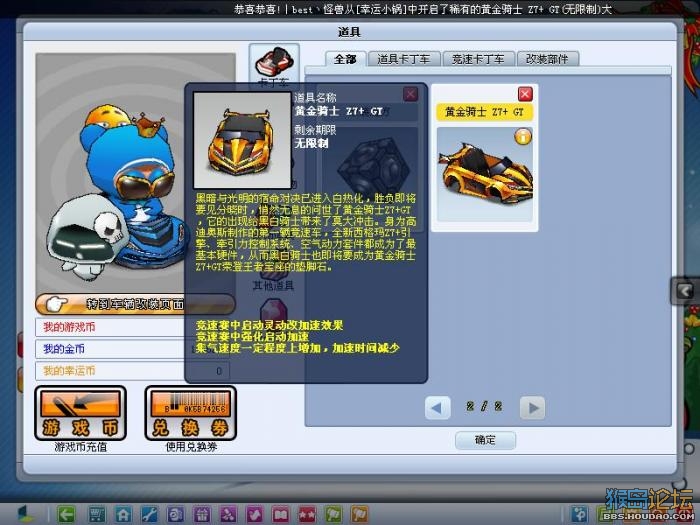The width and height of the screenshot is (700, 525).
Task: Click the green back arrow in the bottom toolbar
Action: (x=67, y=514)
